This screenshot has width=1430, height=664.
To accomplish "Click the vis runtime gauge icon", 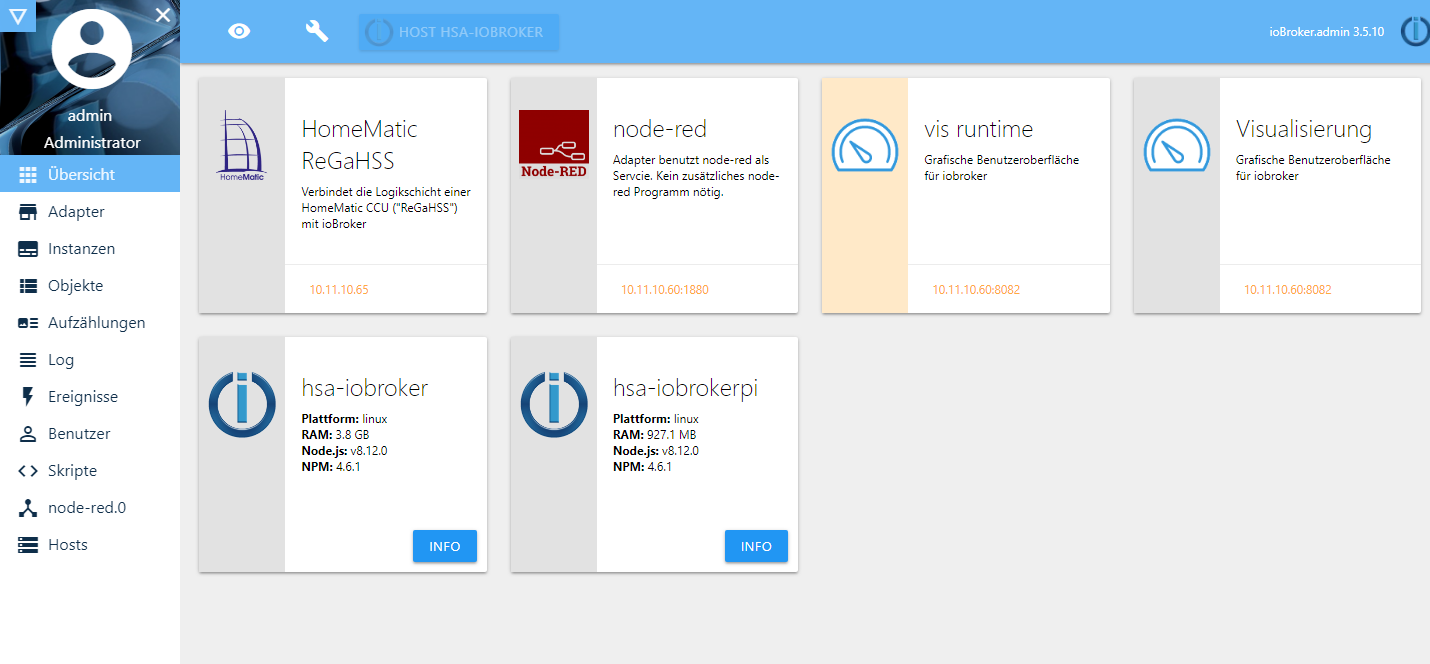I will click(865, 146).
